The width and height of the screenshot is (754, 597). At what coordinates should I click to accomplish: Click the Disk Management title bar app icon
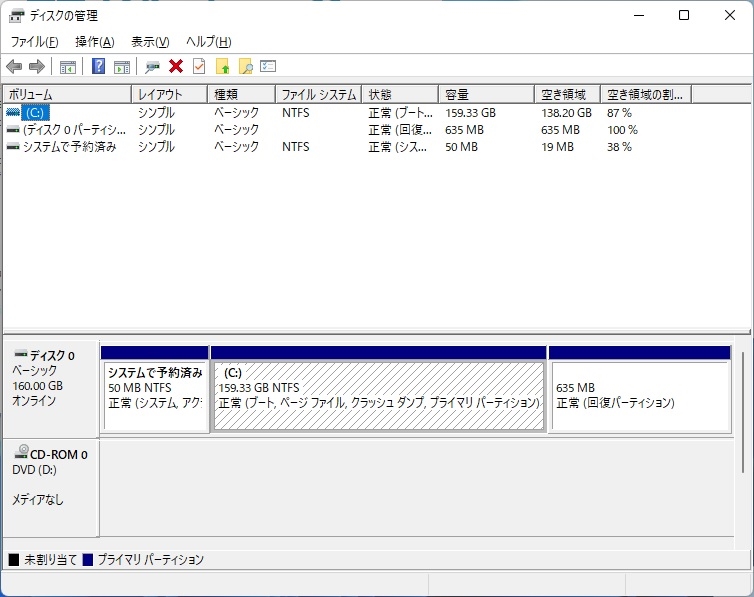16,16
